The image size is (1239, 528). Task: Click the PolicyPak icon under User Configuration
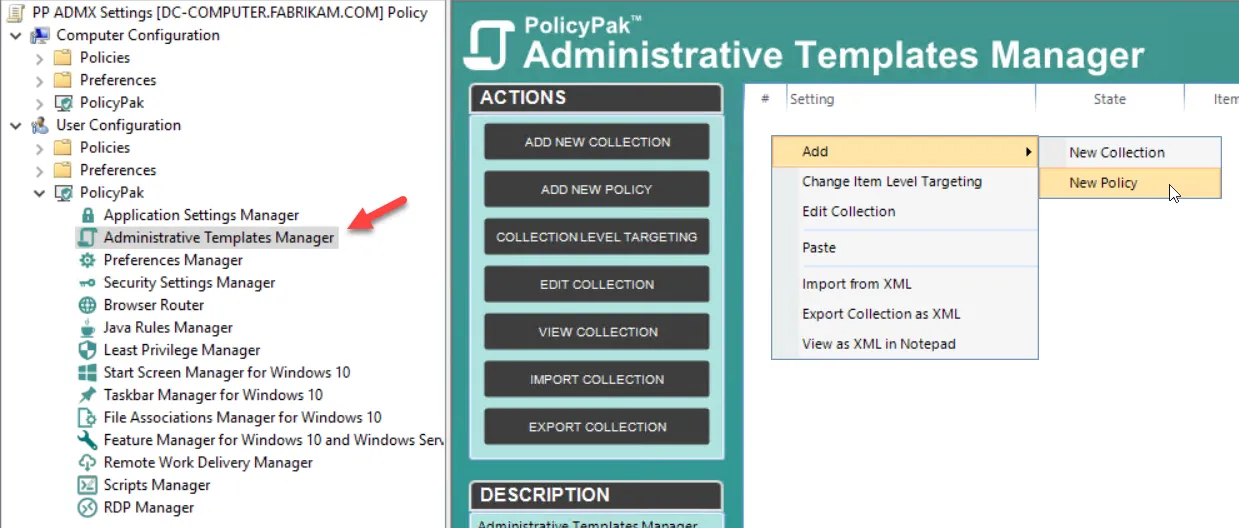(x=63, y=193)
